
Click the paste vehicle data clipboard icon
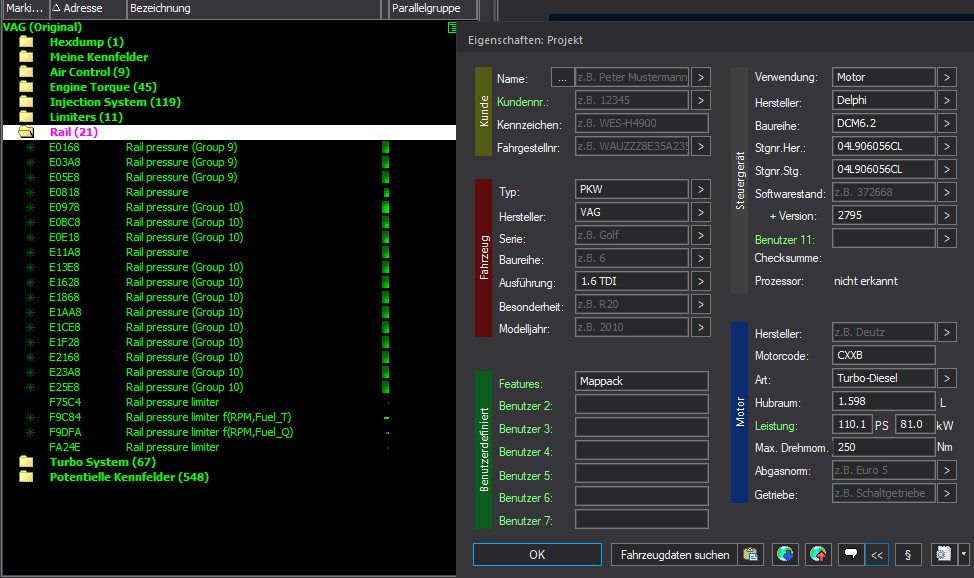click(751, 554)
